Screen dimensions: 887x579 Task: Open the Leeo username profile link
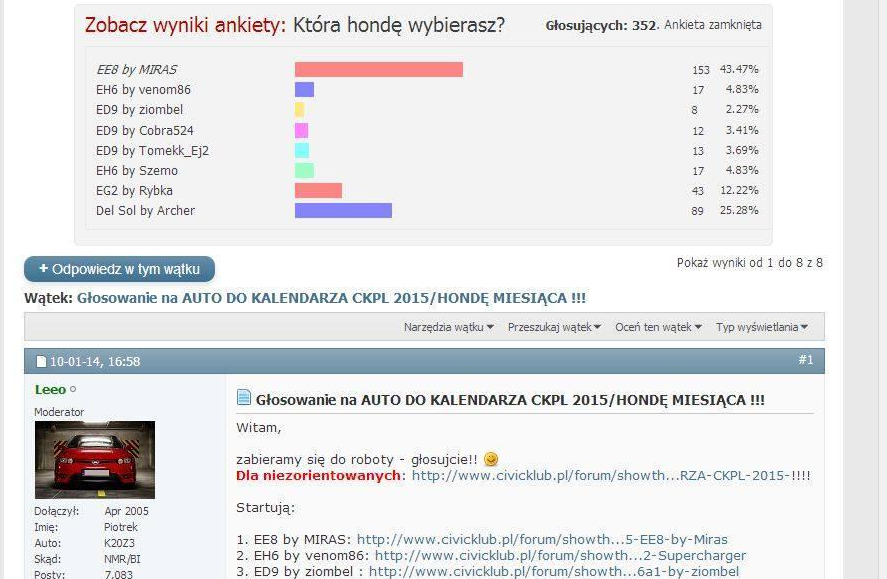point(50,390)
